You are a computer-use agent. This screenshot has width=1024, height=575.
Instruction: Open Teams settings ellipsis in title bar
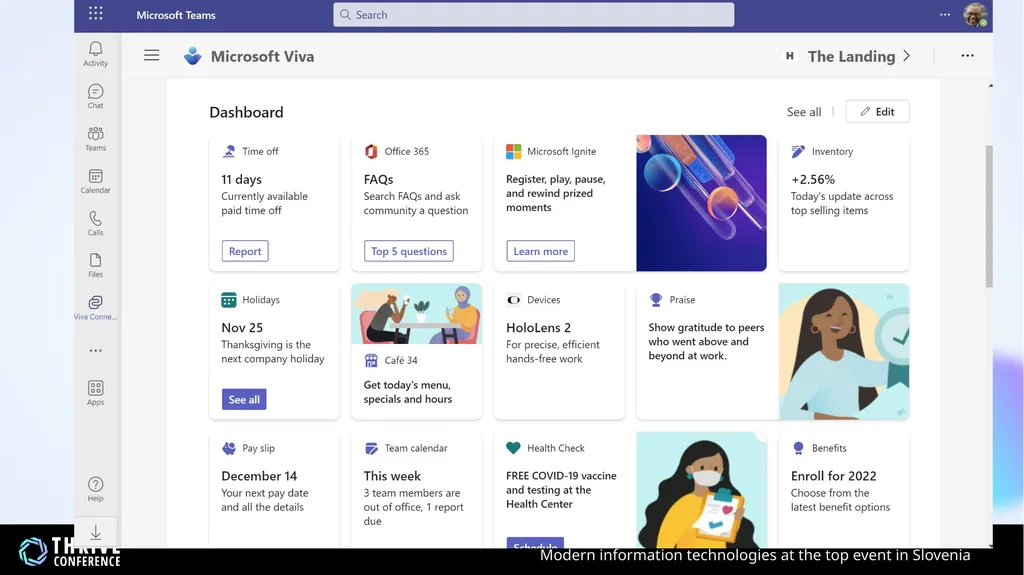(x=945, y=14)
